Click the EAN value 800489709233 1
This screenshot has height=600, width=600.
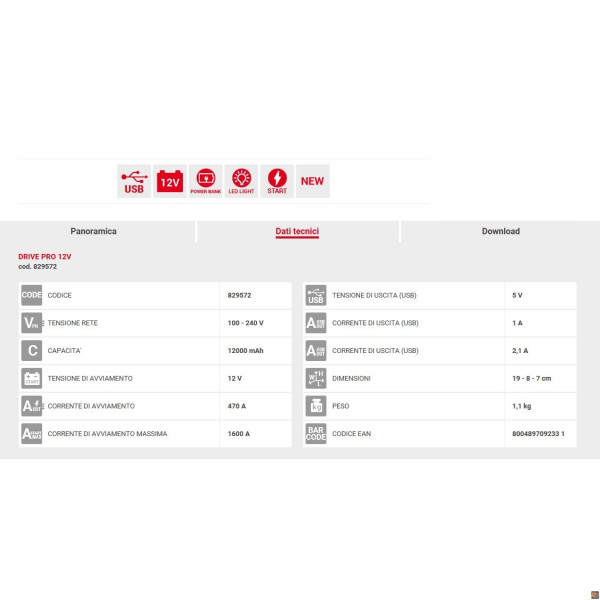click(536, 434)
